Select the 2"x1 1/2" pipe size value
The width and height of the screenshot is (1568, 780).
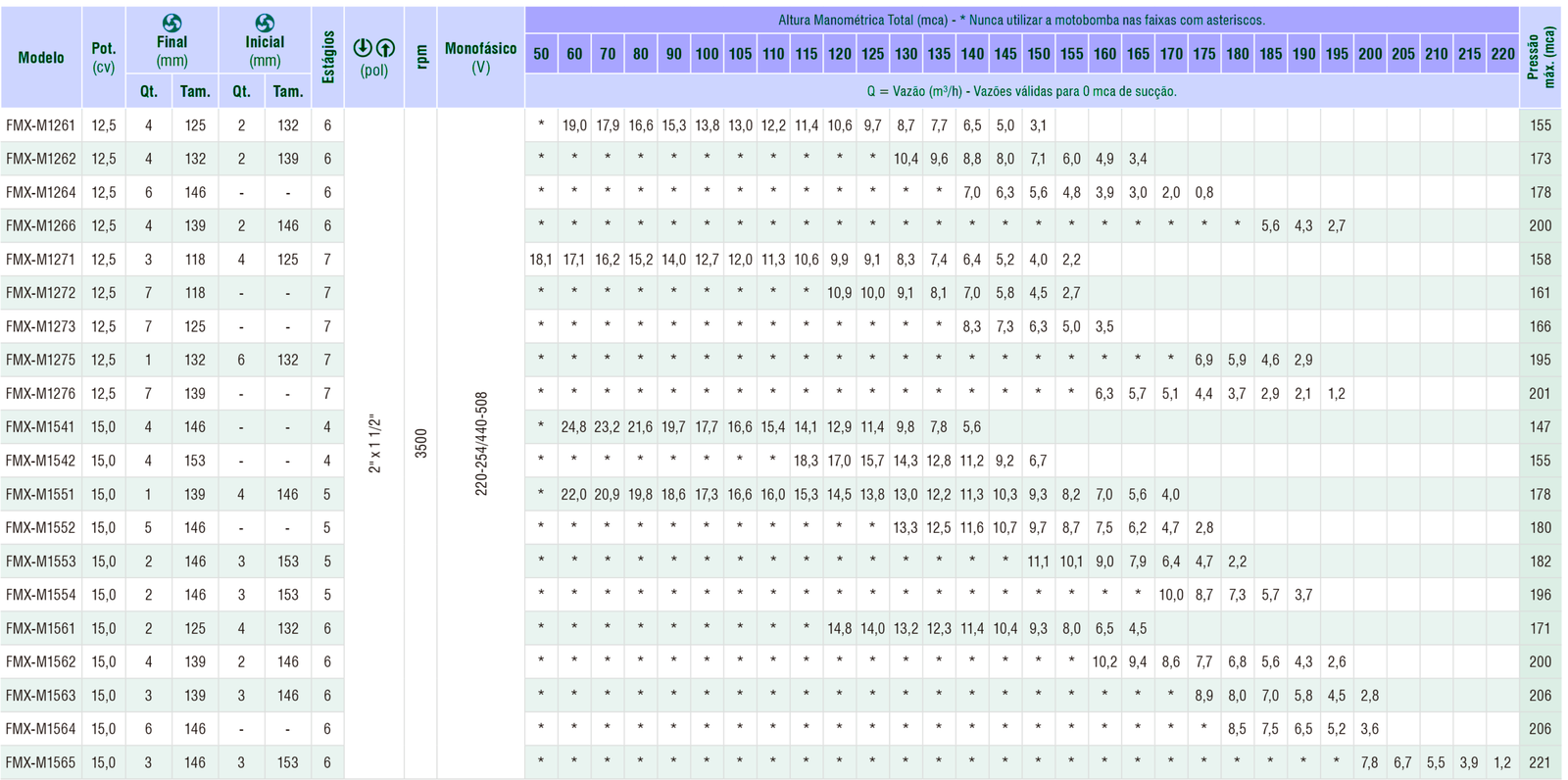click(374, 444)
